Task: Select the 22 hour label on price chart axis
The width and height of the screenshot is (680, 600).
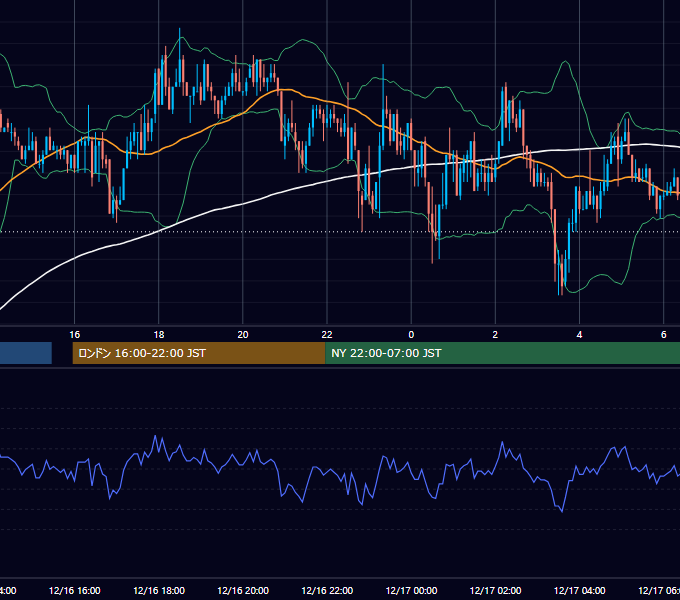Action: tap(327, 334)
